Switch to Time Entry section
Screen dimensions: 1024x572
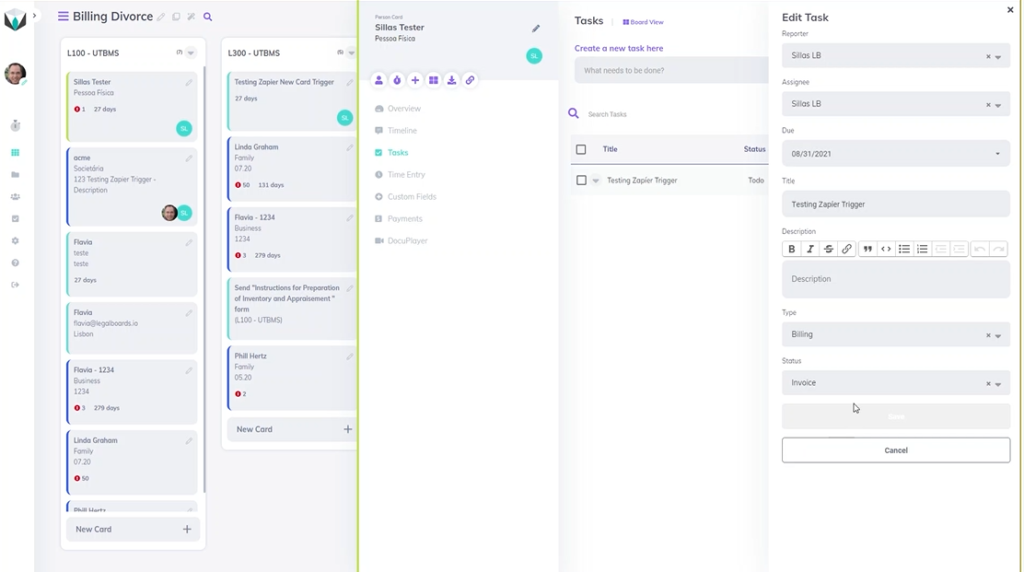click(x=406, y=175)
